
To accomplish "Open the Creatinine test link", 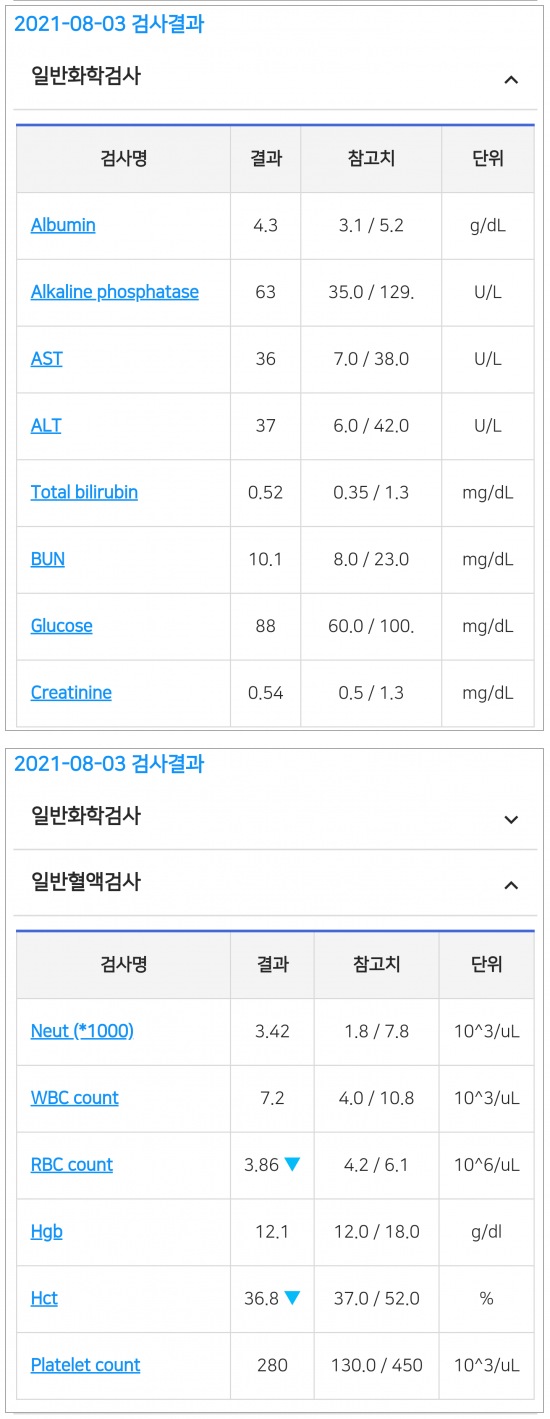I will point(71,693).
